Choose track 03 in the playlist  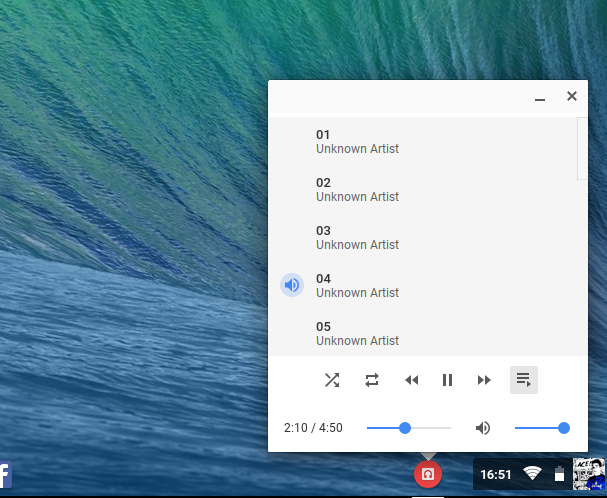(357, 237)
